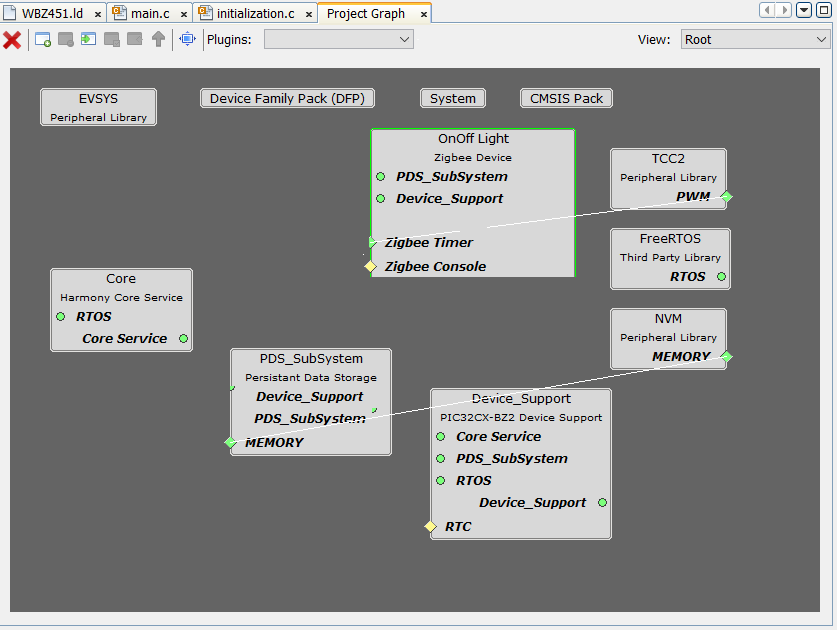837x630 pixels.
Task: Click the yellow RTC diamond connector
Action: click(430, 526)
